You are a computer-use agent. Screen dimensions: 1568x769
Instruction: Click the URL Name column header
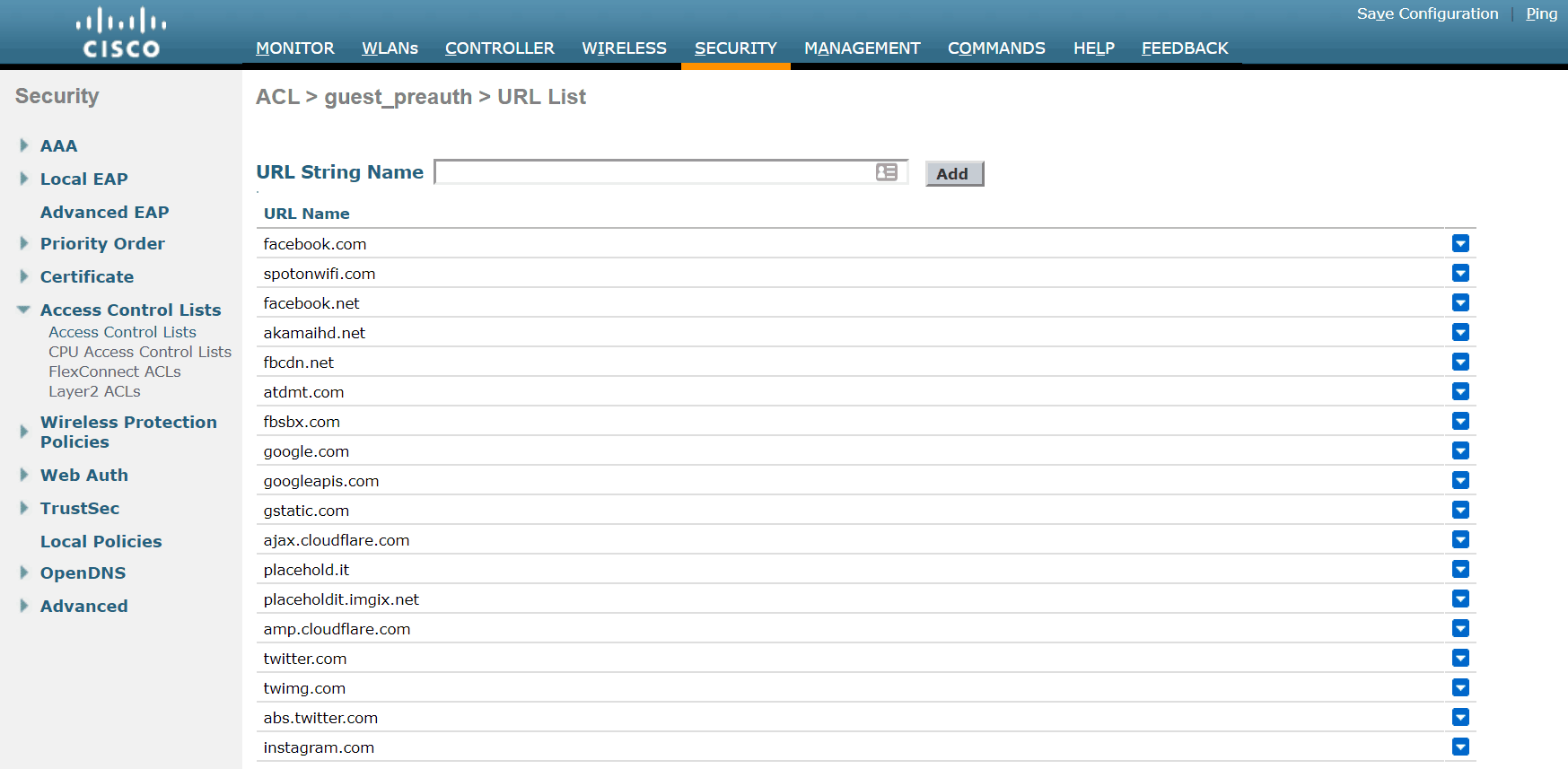point(306,214)
